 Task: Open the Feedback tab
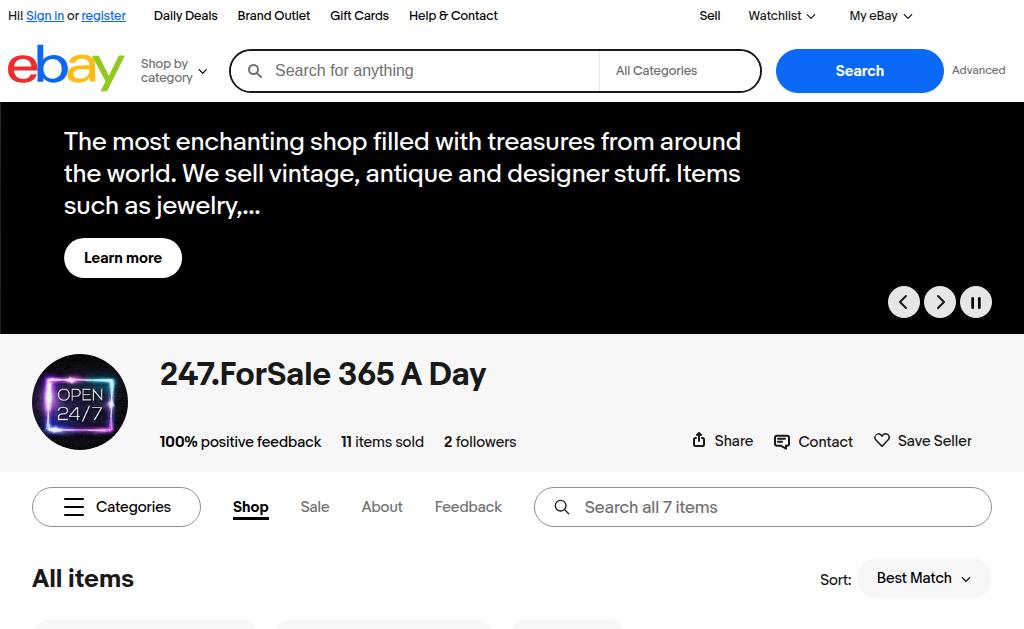click(468, 507)
